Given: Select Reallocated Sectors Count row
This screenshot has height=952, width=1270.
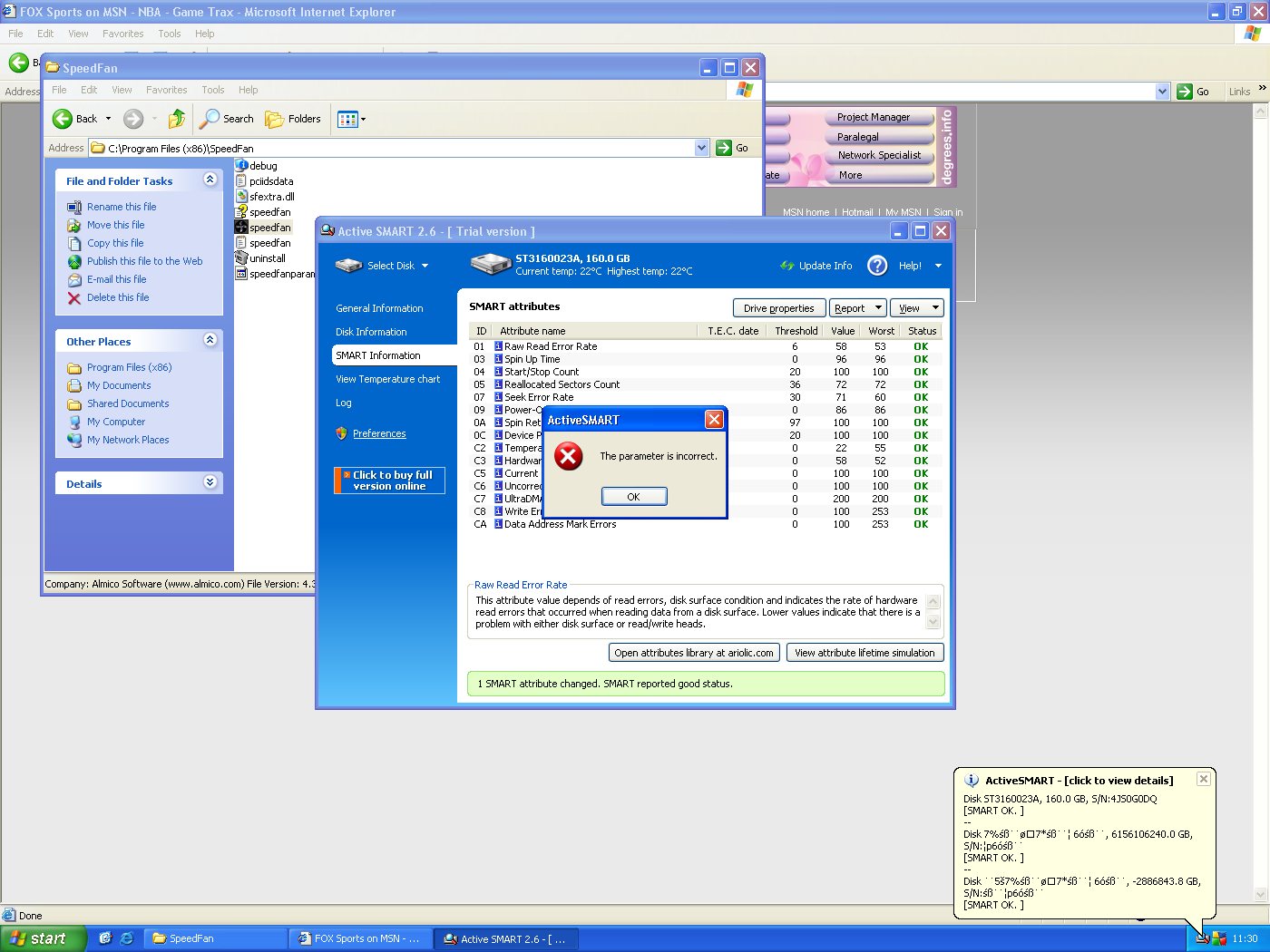Looking at the screenshot, I should [705, 384].
